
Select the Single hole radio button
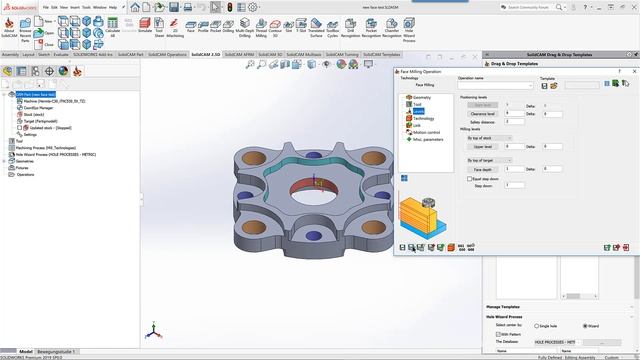pyautogui.click(x=537, y=326)
